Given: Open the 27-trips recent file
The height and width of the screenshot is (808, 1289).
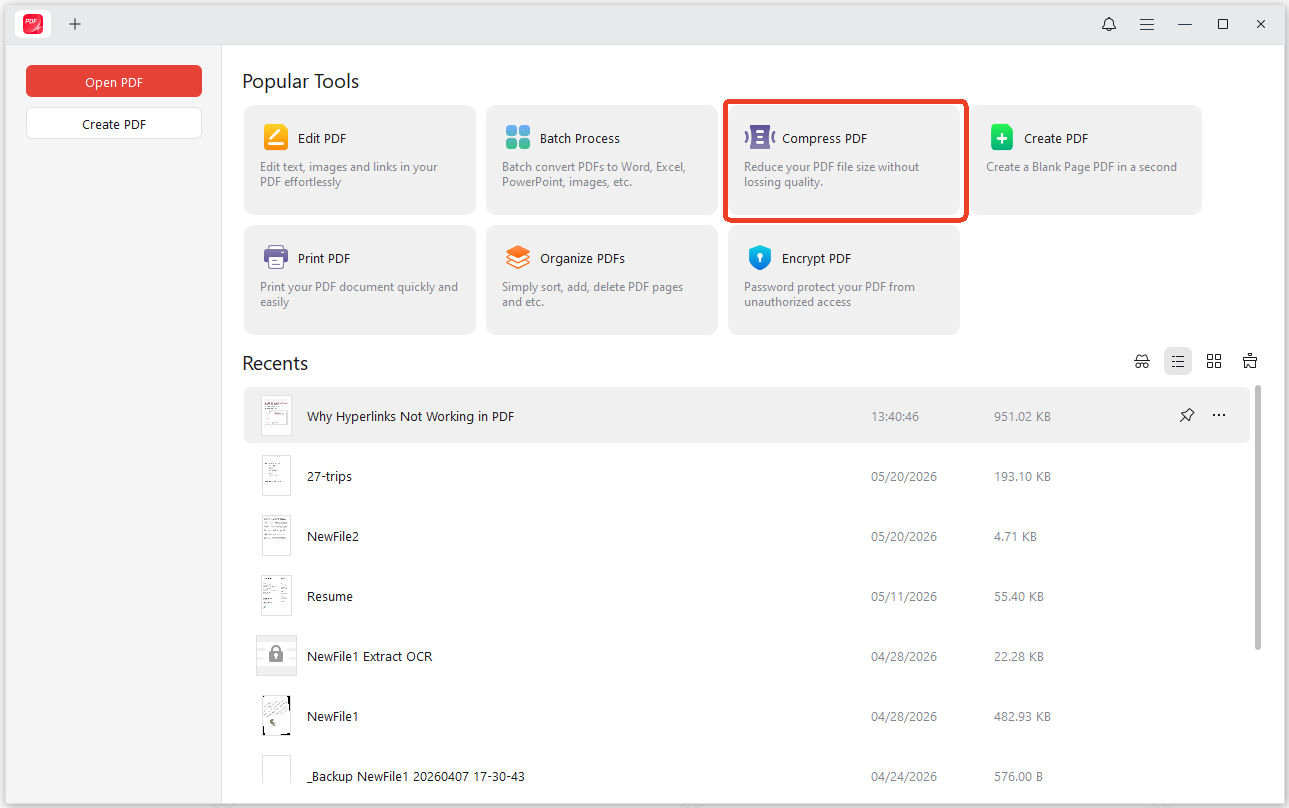Looking at the screenshot, I should 747,476.
